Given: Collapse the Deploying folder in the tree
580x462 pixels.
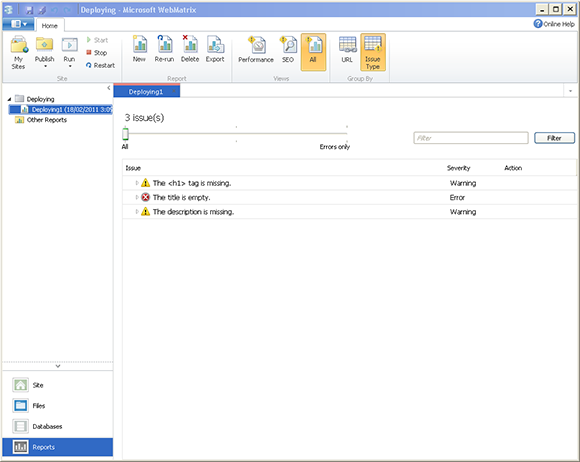Looking at the screenshot, I should coord(9,99).
